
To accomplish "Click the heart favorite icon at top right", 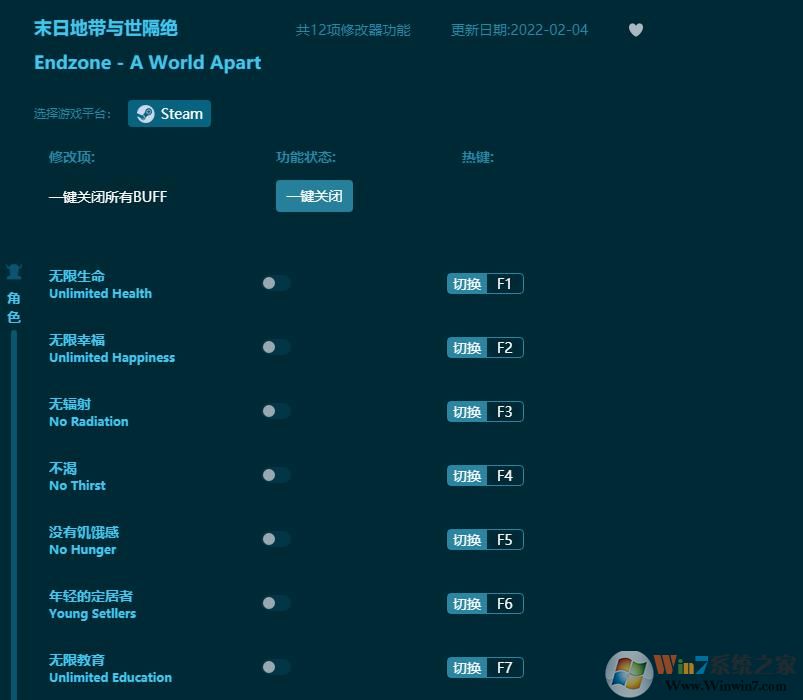I will click(x=636, y=30).
